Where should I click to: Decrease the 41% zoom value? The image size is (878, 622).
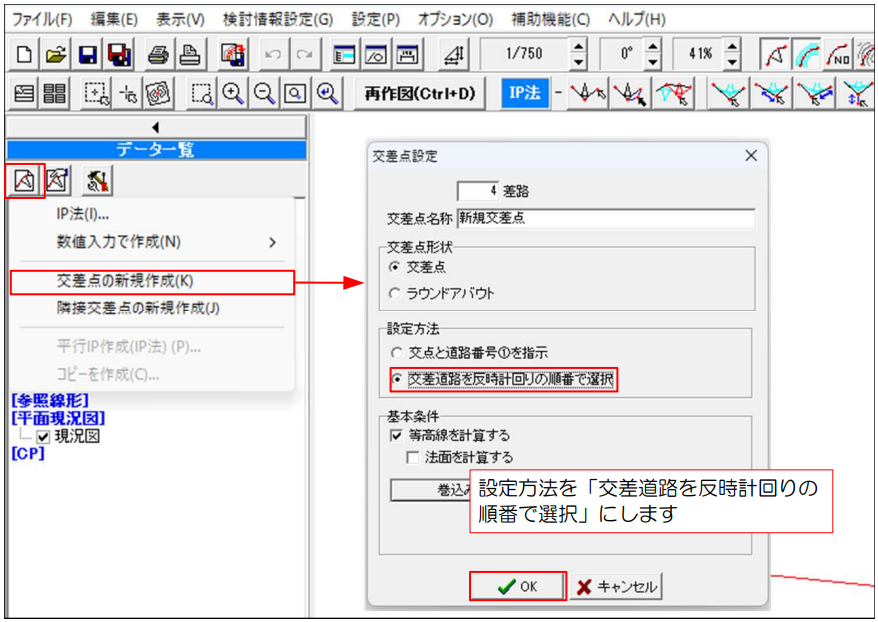(732, 62)
